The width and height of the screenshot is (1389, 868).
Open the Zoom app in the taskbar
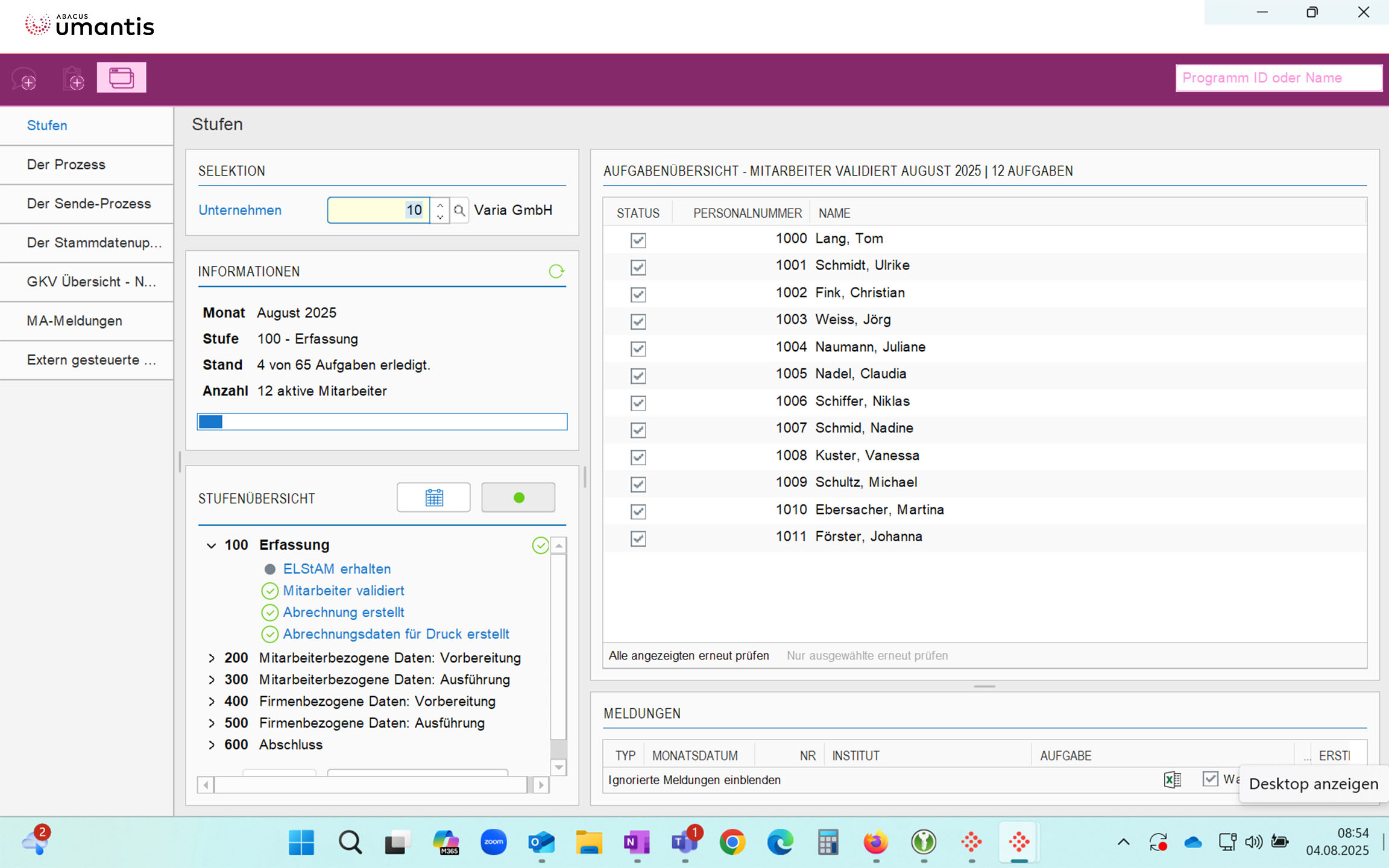click(493, 842)
